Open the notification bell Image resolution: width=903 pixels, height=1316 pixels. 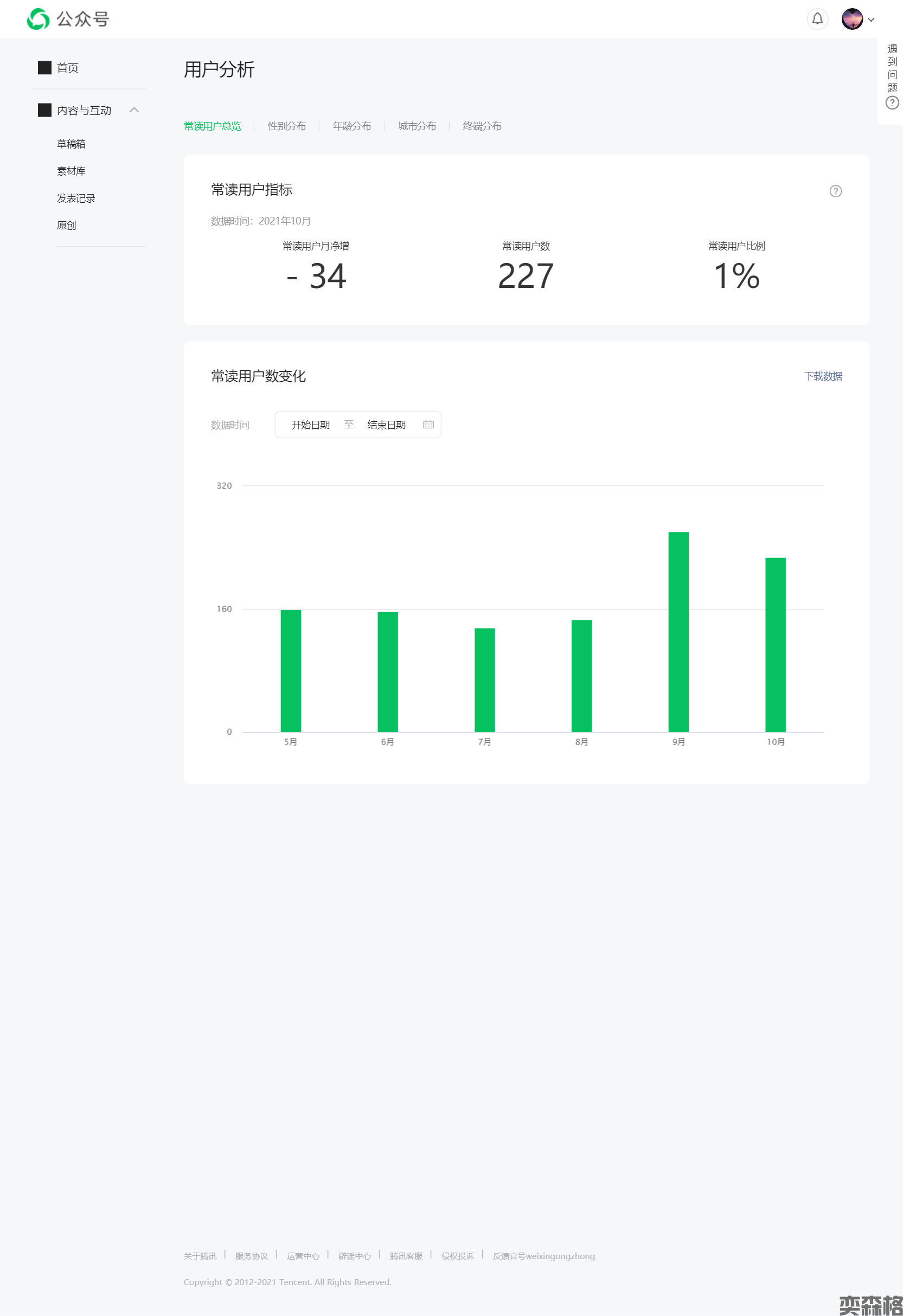(x=817, y=20)
